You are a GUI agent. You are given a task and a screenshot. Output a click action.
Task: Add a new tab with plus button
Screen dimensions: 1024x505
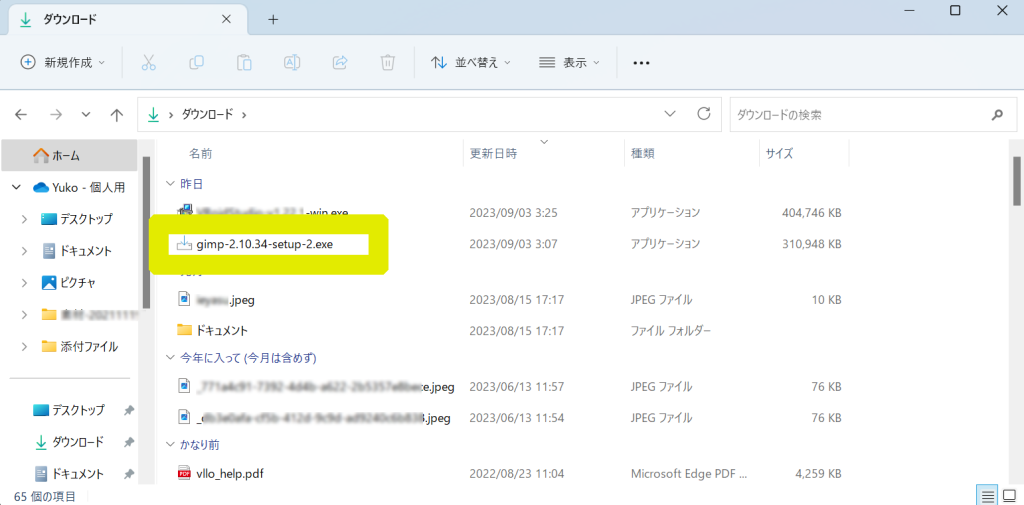coord(273,20)
